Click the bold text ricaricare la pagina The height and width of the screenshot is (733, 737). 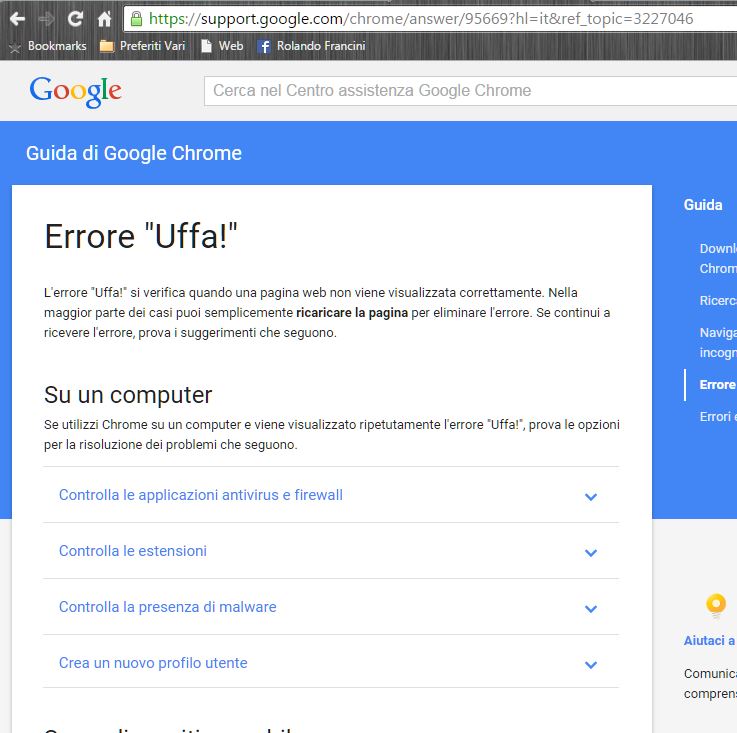(352, 313)
